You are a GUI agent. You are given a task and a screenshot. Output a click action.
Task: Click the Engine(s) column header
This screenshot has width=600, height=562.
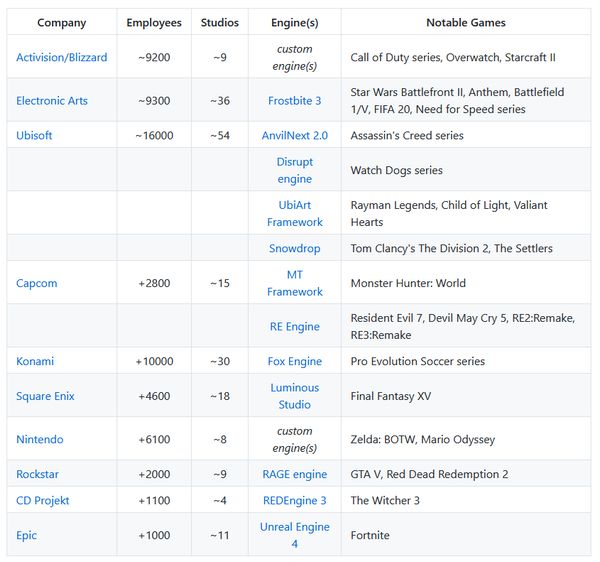point(295,23)
